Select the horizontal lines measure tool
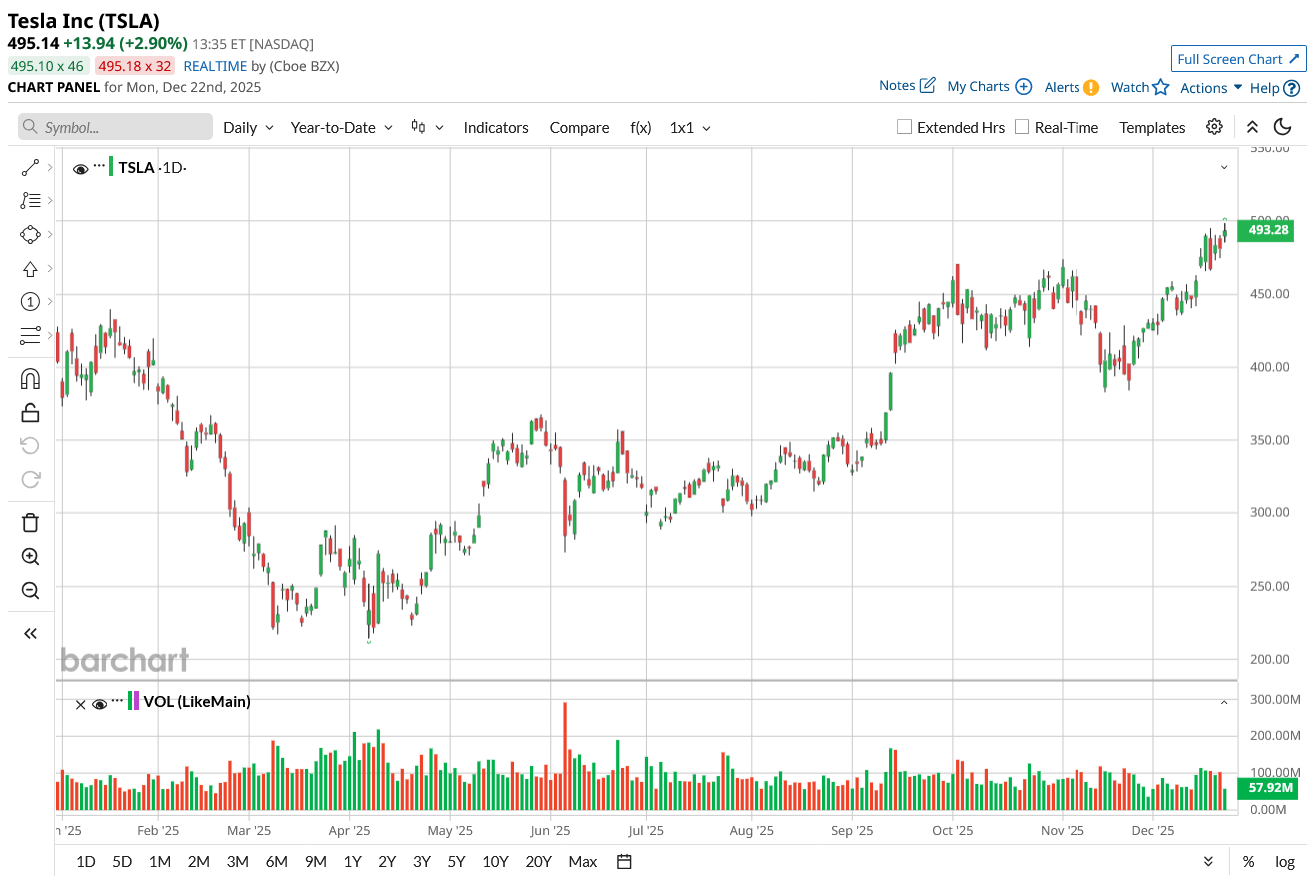The height and width of the screenshot is (876, 1308). (30, 335)
